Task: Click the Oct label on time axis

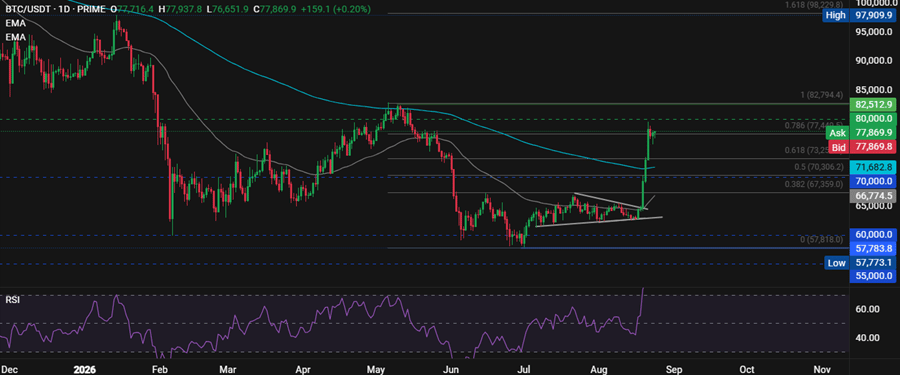Action: click(x=747, y=369)
